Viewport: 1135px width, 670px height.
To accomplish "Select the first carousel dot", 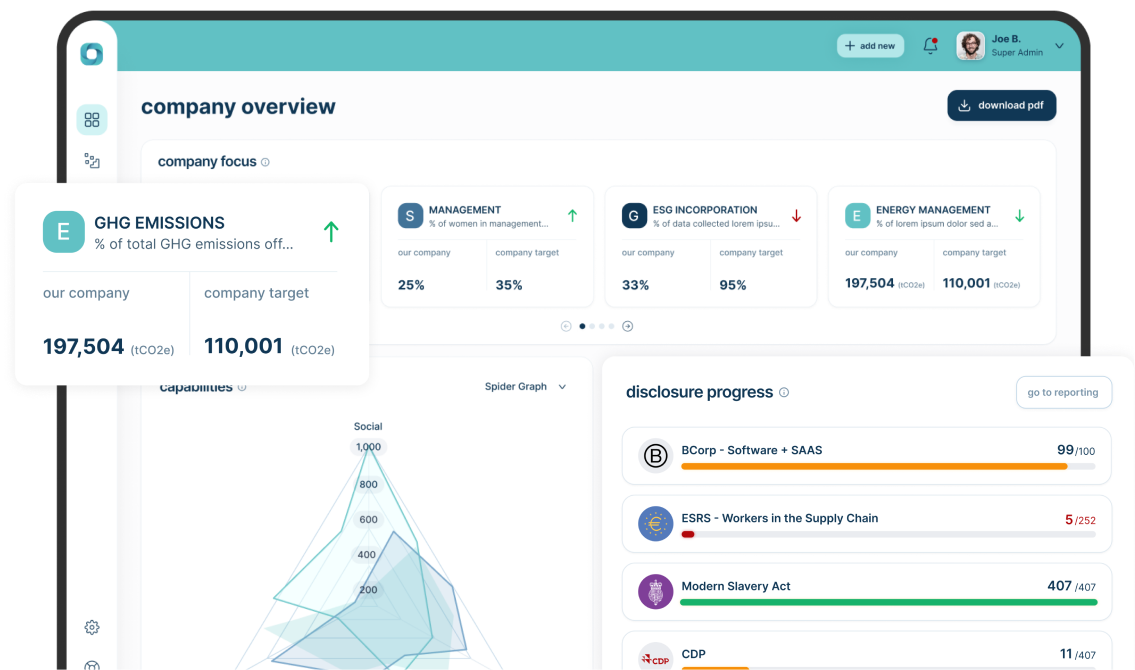I will 583,326.
